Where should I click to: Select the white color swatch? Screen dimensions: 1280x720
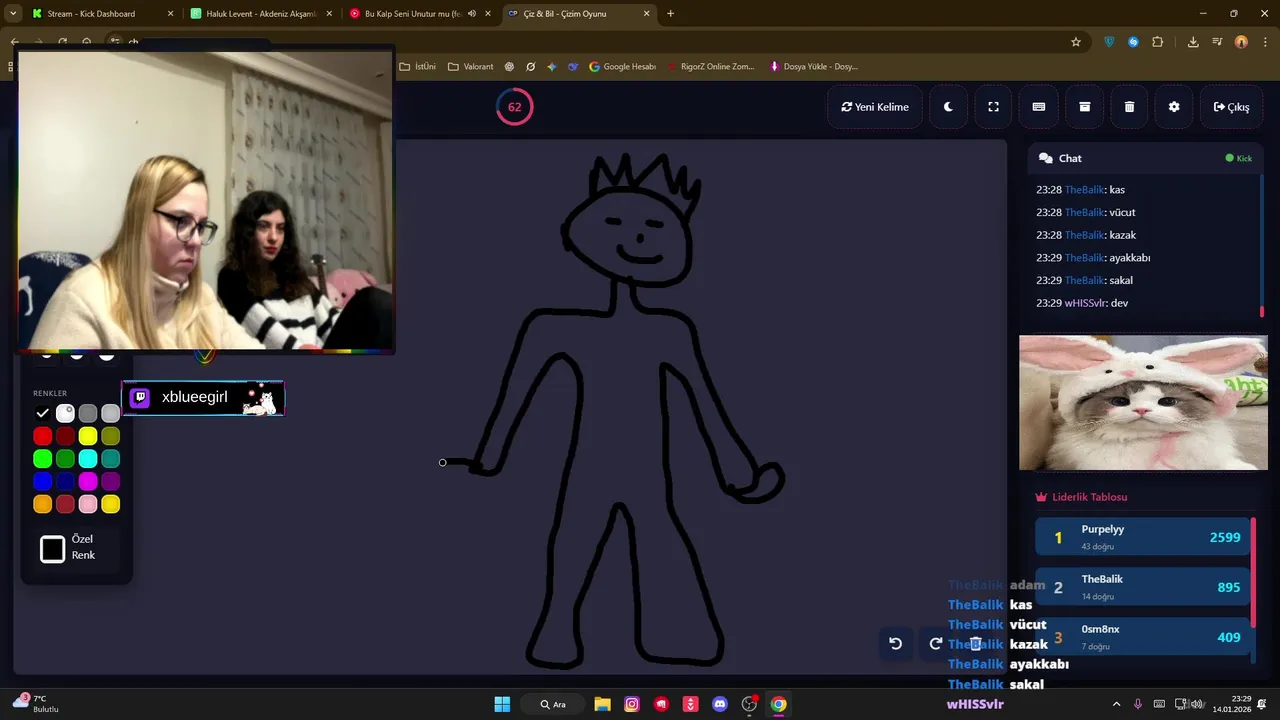65,413
